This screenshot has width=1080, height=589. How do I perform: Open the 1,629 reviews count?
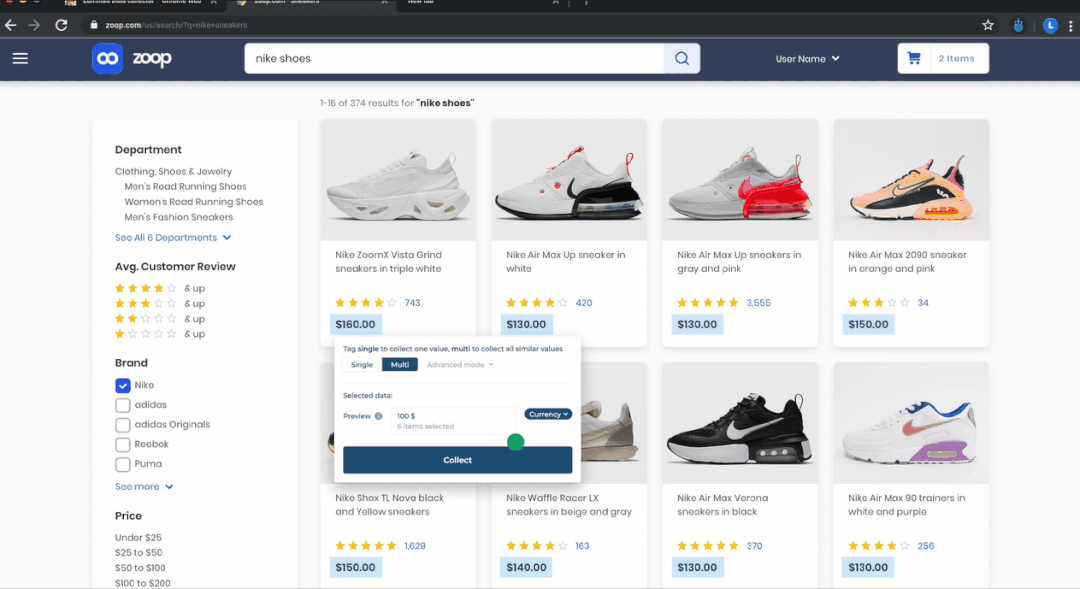415,546
